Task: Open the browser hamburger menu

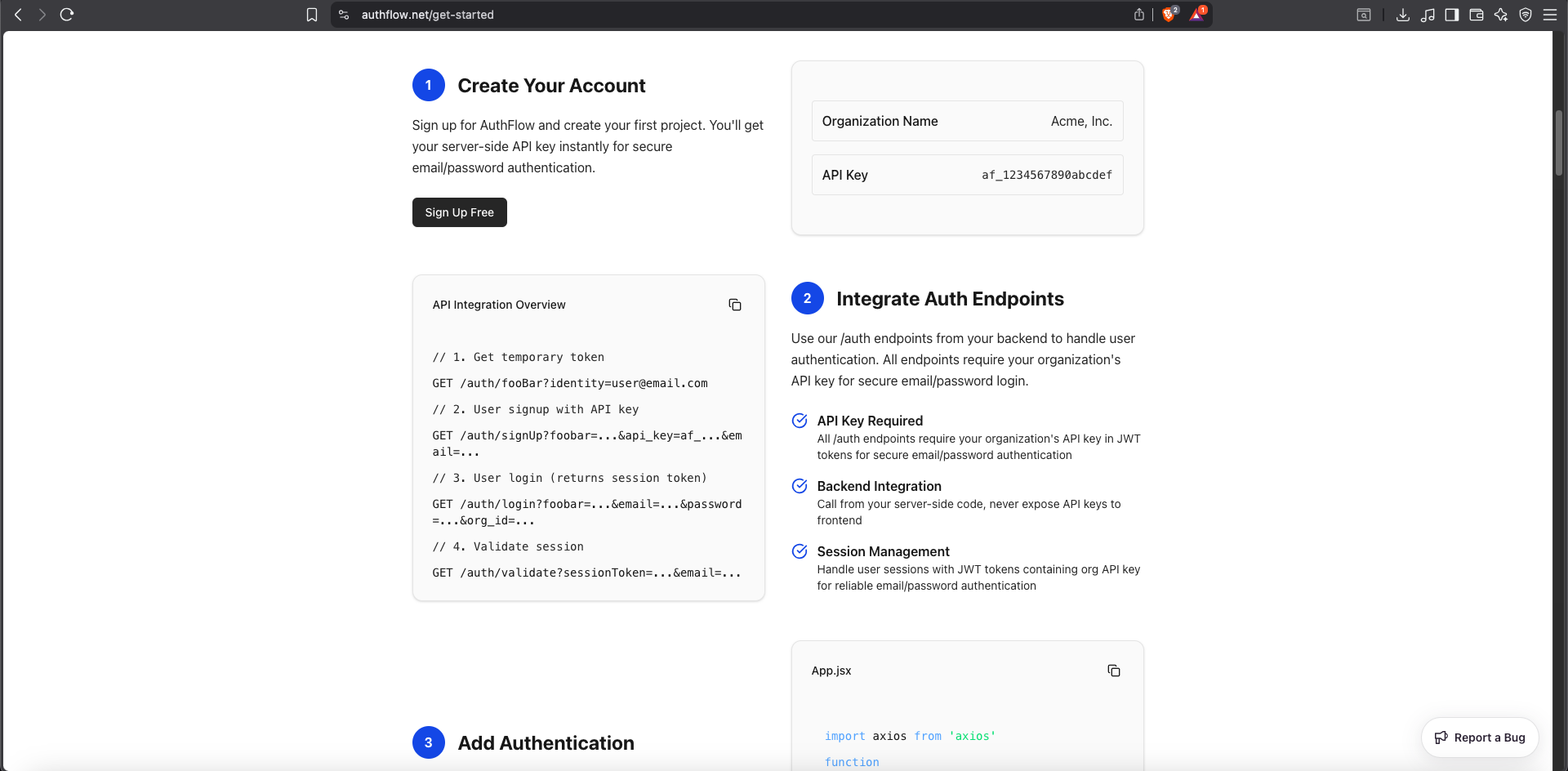Action: pos(1550,15)
